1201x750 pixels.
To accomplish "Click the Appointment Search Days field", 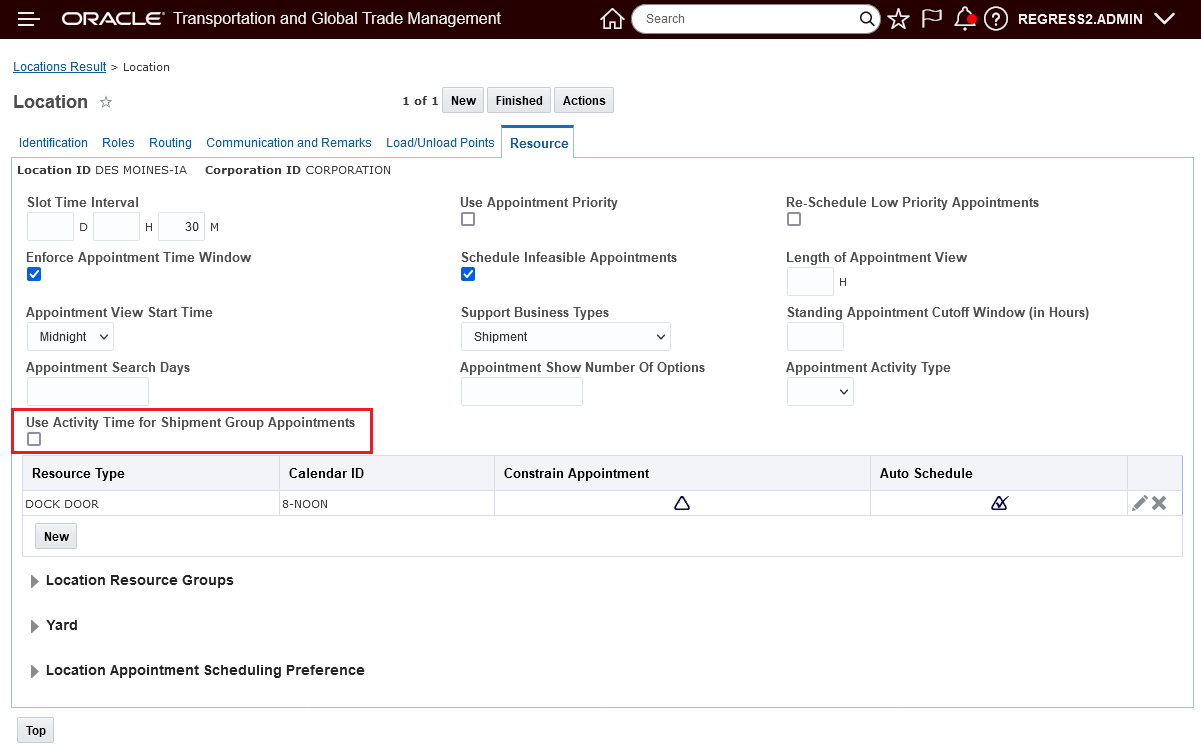I will pyautogui.click(x=88, y=392).
